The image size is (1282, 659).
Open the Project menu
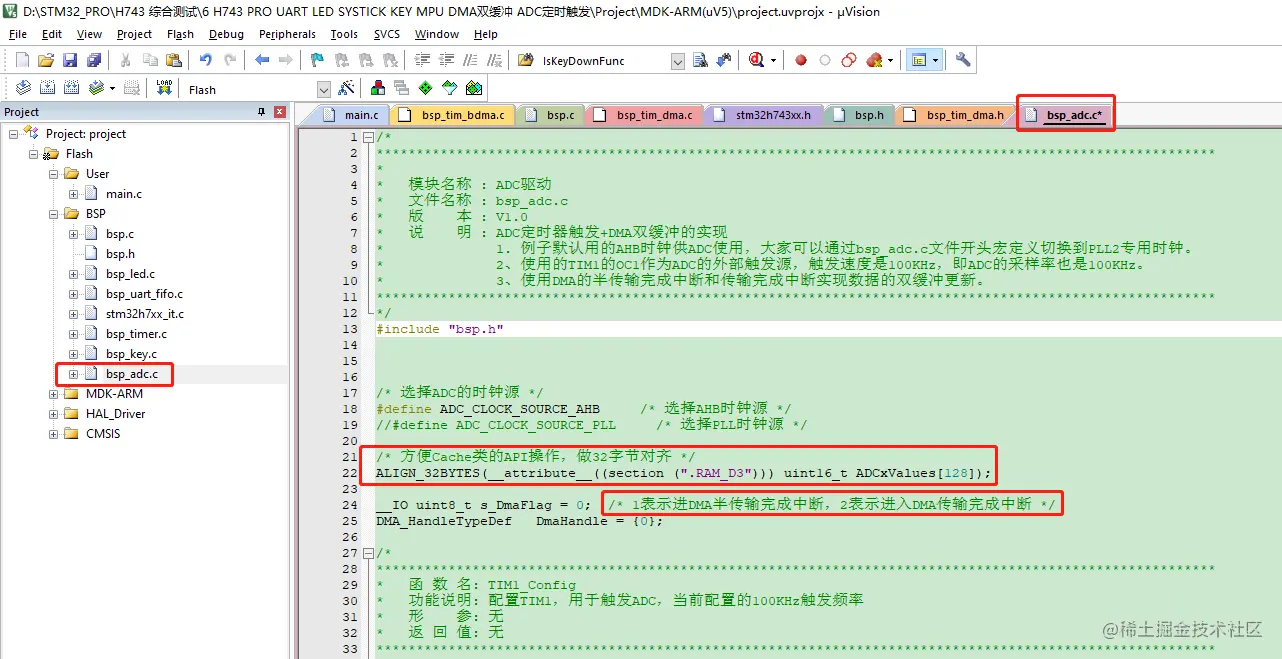134,34
